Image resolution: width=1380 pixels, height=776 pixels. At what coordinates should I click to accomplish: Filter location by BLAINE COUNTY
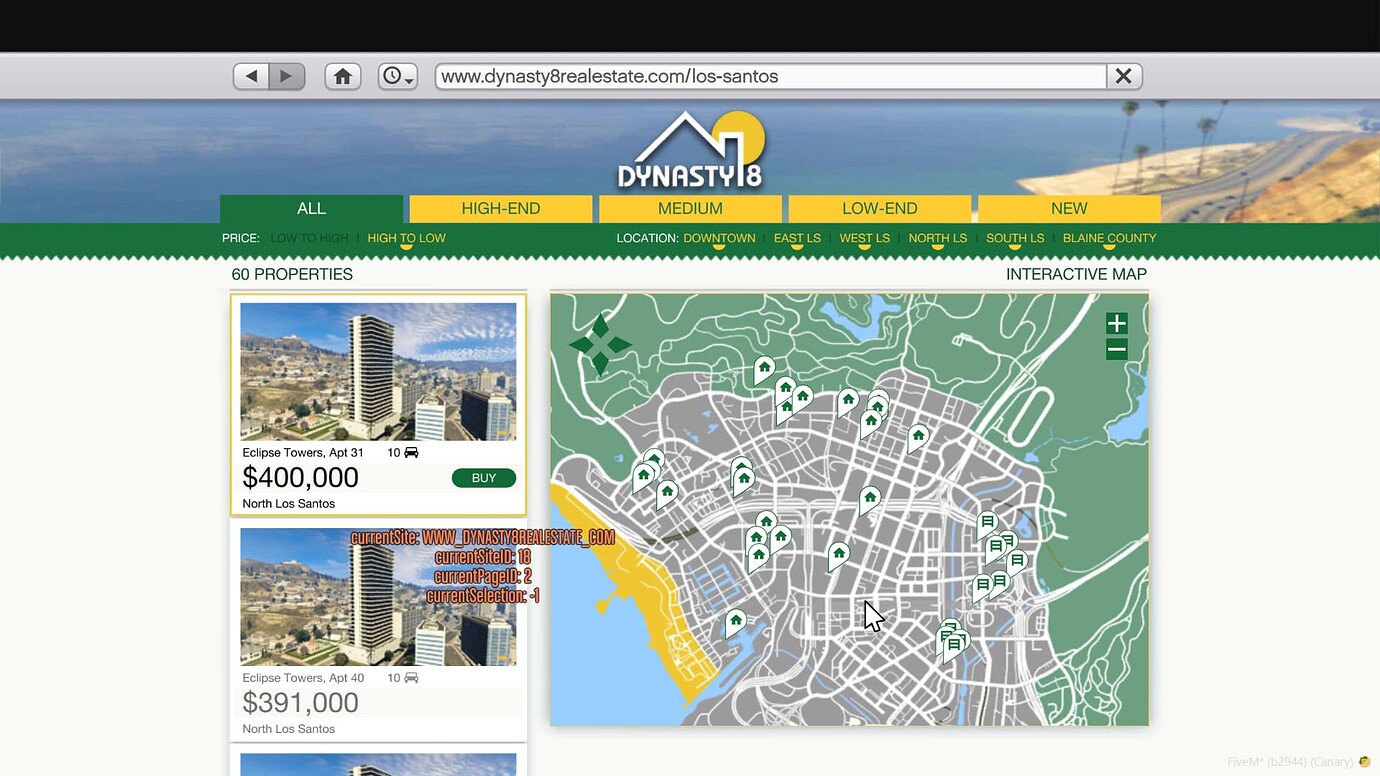point(1109,238)
